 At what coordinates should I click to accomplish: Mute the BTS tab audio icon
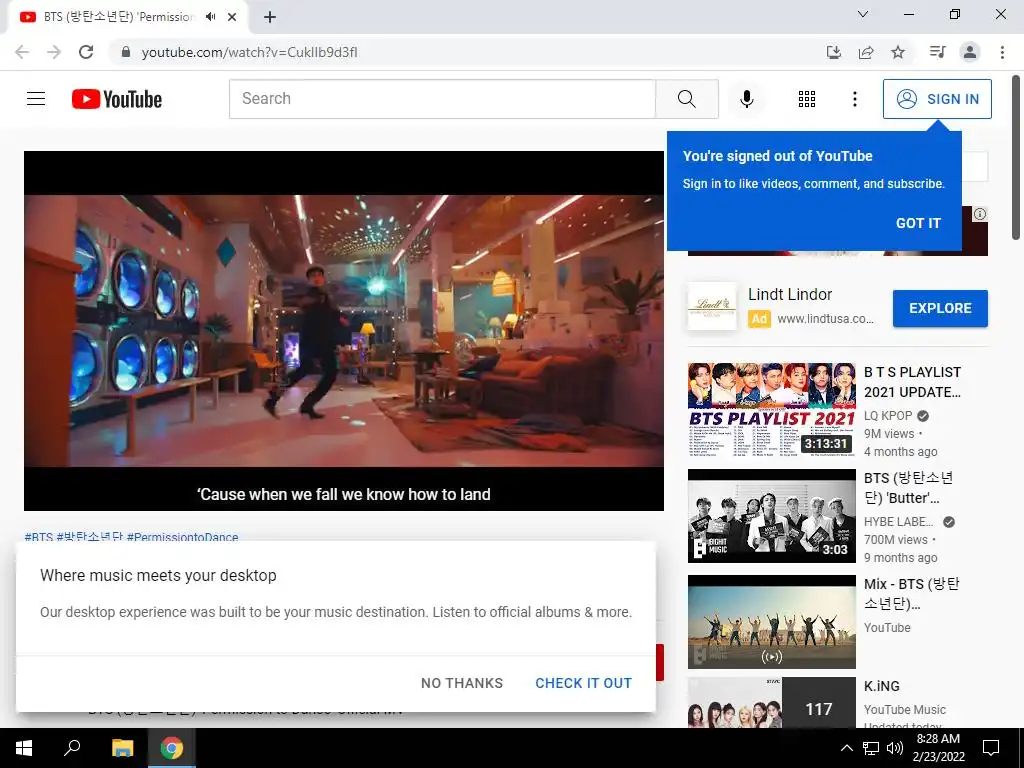pos(210,17)
